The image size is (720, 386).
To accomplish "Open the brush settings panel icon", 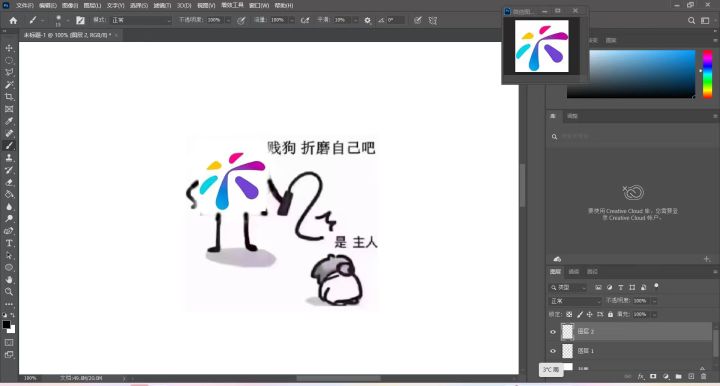I will click(x=80, y=20).
